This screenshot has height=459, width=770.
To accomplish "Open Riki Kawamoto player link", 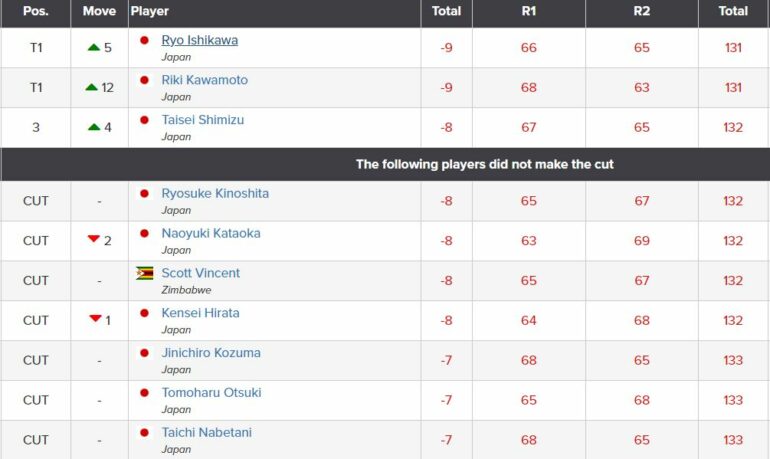I will point(205,80).
